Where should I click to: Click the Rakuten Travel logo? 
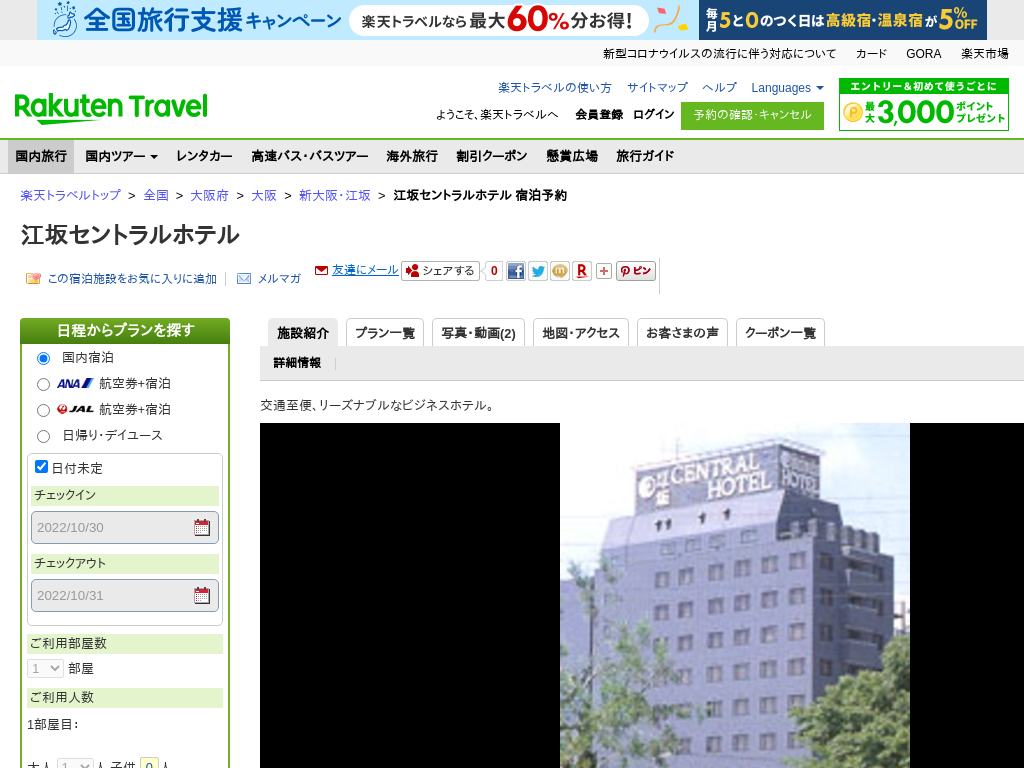[111, 108]
